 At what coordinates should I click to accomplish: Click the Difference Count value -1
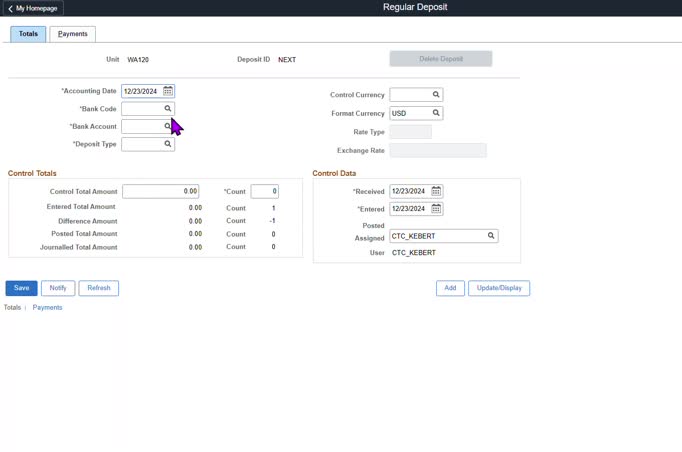pyautogui.click(x=272, y=221)
